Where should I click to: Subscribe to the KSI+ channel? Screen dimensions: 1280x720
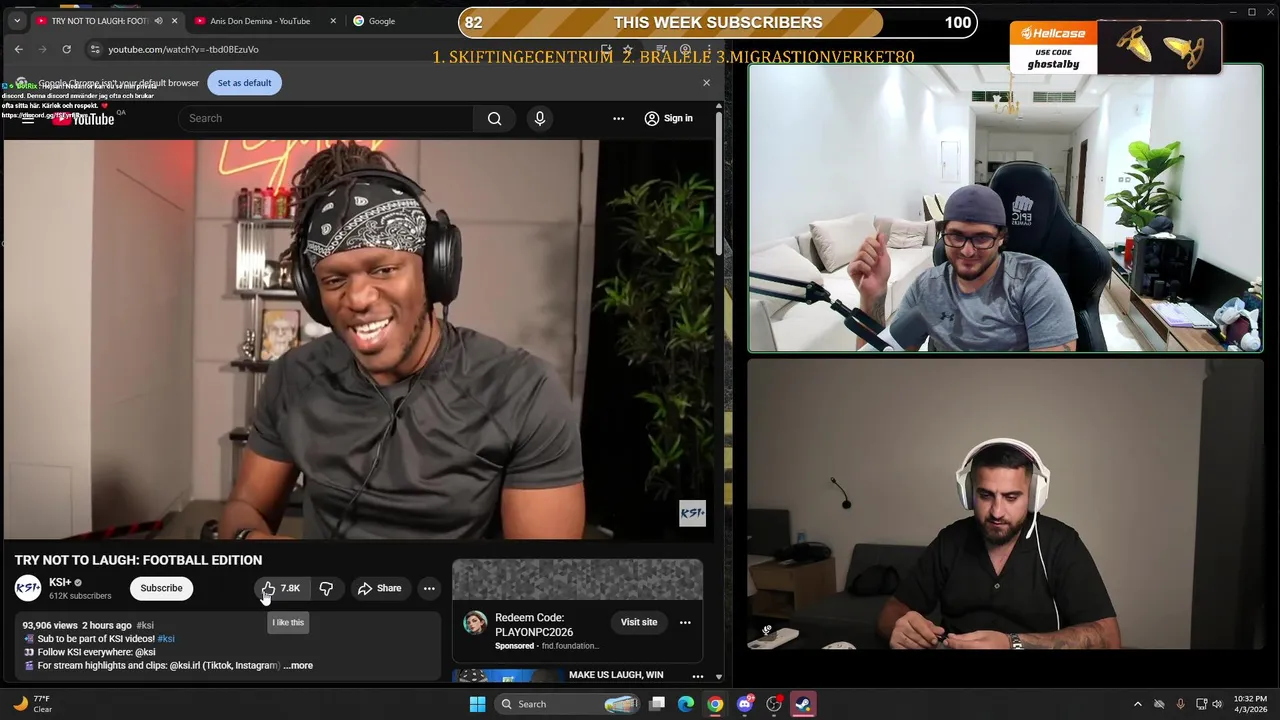coord(161,588)
